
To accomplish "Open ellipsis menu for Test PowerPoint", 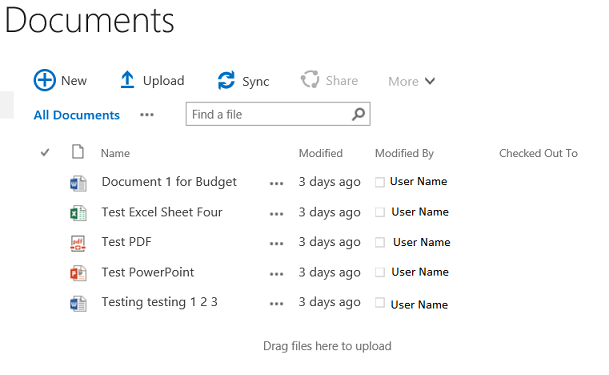I will (277, 274).
